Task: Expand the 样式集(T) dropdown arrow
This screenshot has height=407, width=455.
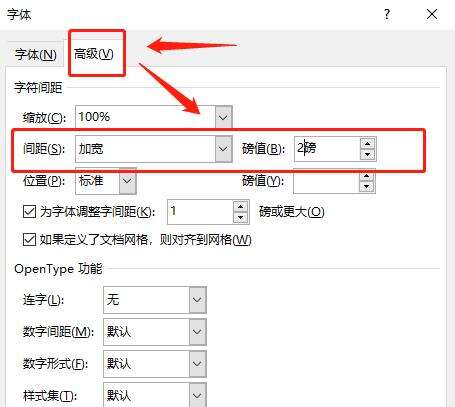Action: [x=197, y=396]
